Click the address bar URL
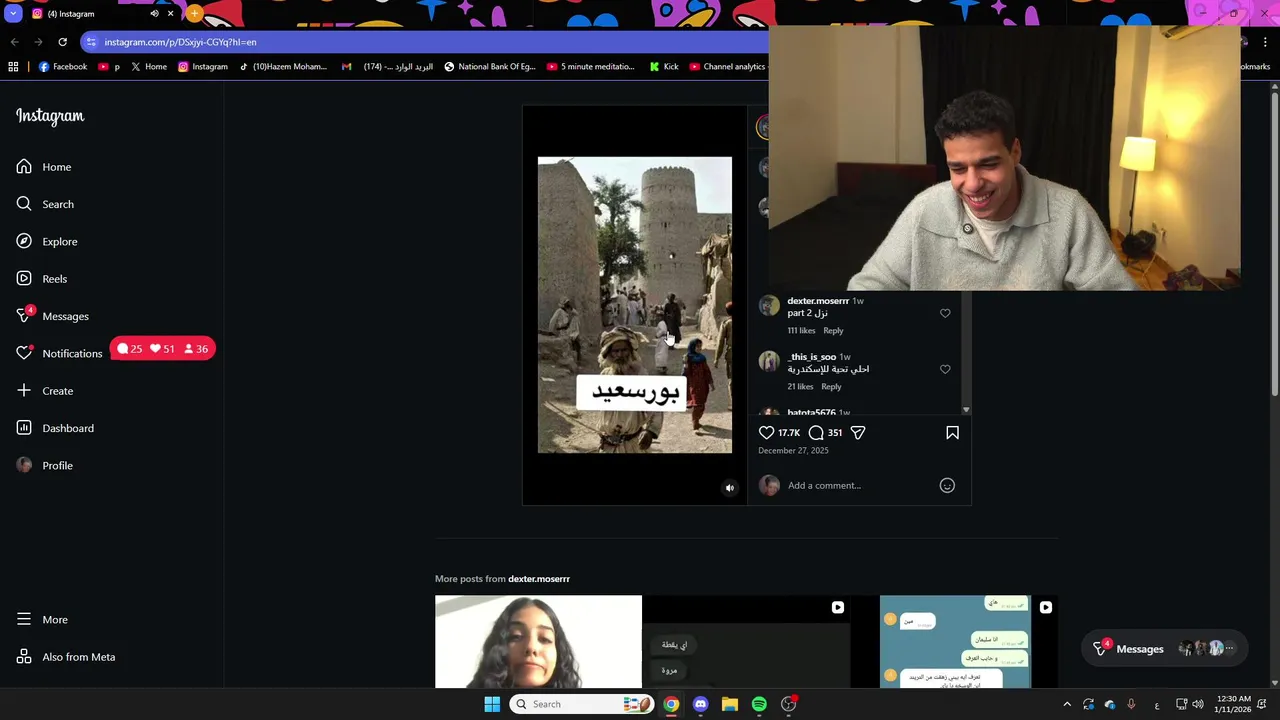 [180, 42]
